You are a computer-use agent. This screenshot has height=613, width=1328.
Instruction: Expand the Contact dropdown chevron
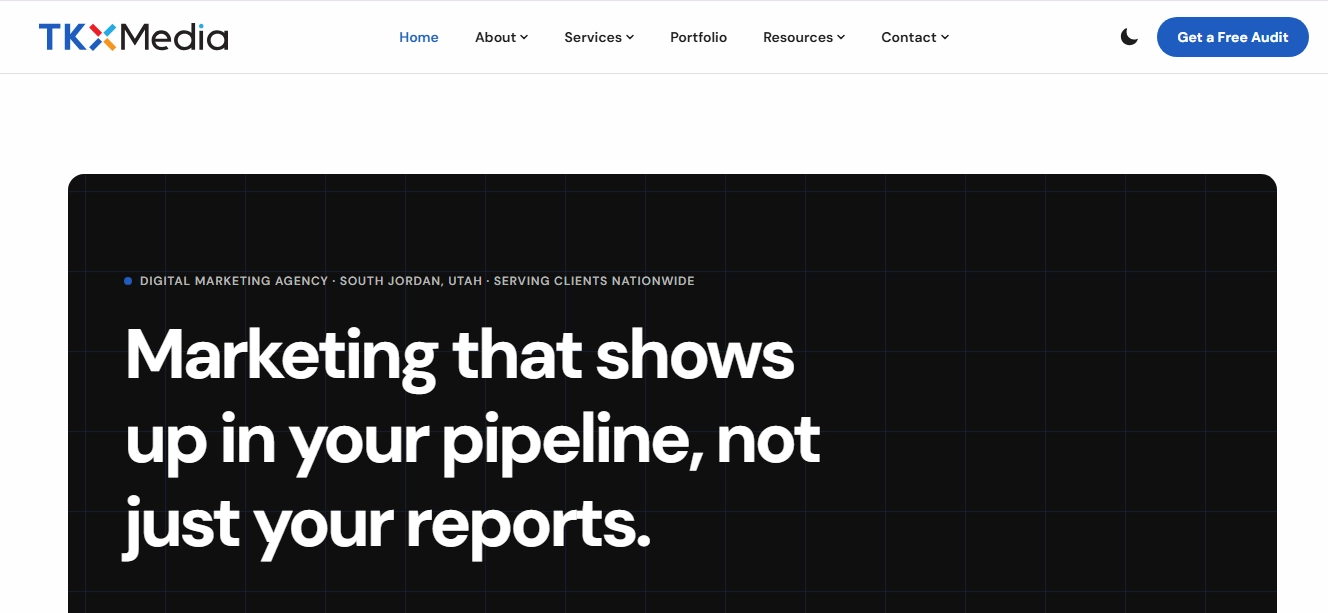click(945, 37)
